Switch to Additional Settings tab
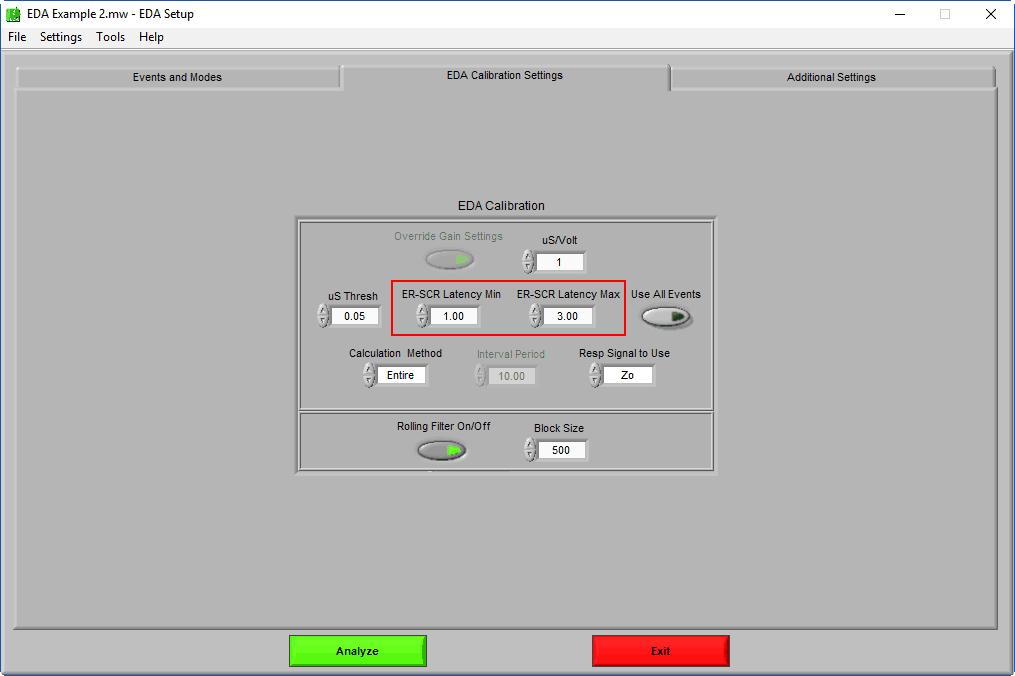The width and height of the screenshot is (1015, 676). (831, 77)
